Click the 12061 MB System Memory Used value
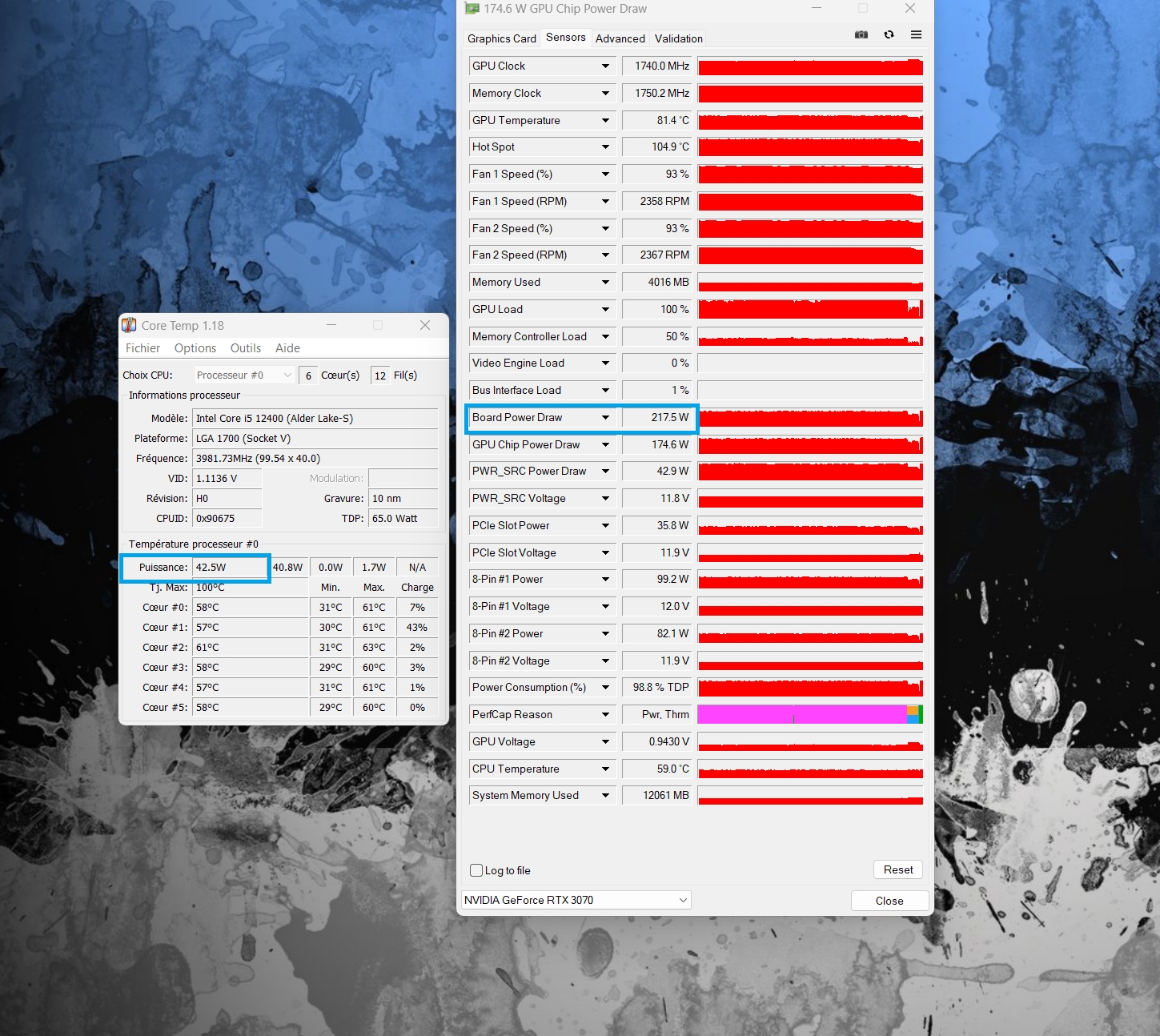The image size is (1160, 1036). click(x=657, y=795)
